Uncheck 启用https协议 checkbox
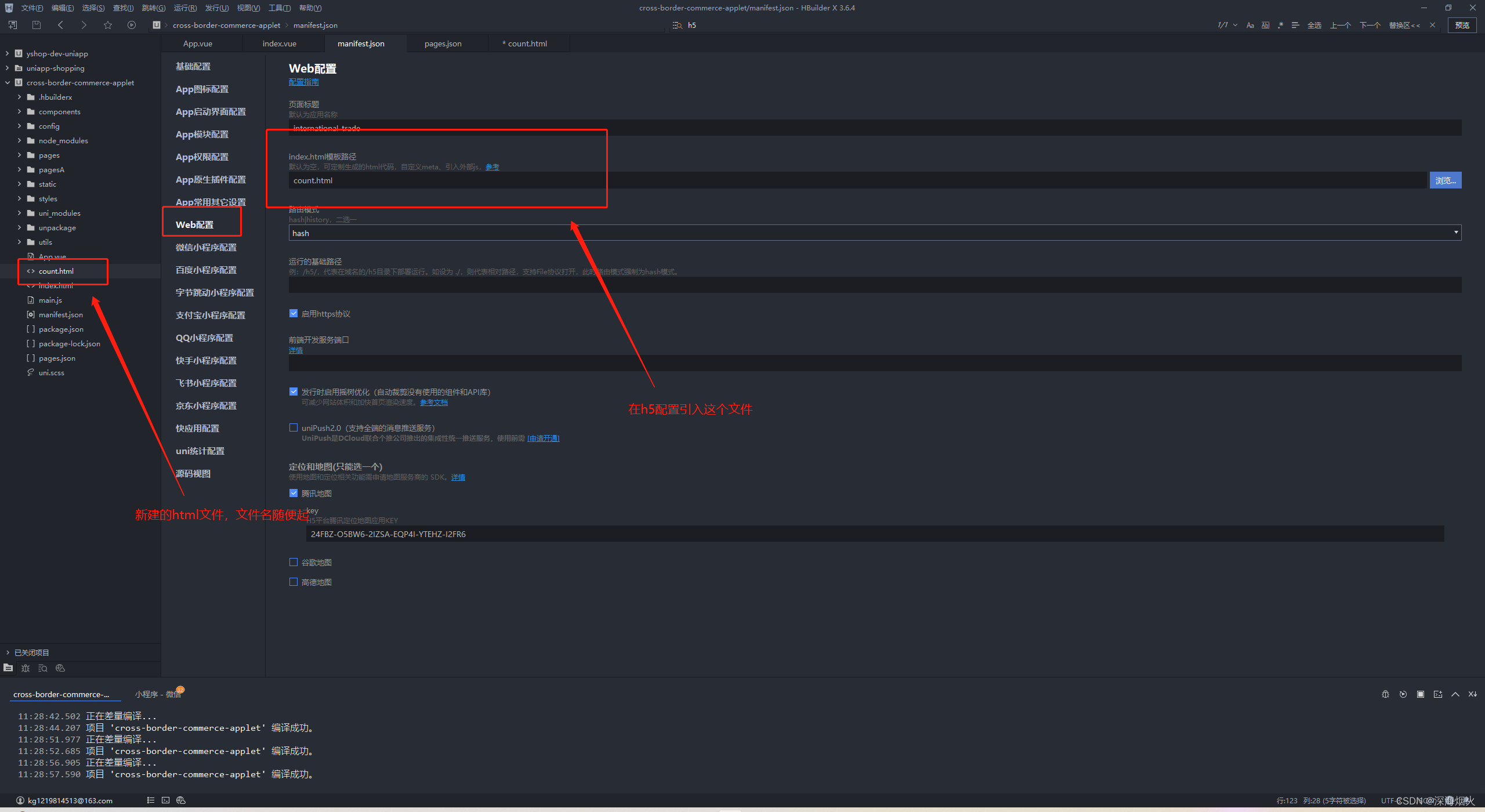This screenshot has width=1485, height=812. 294,314
